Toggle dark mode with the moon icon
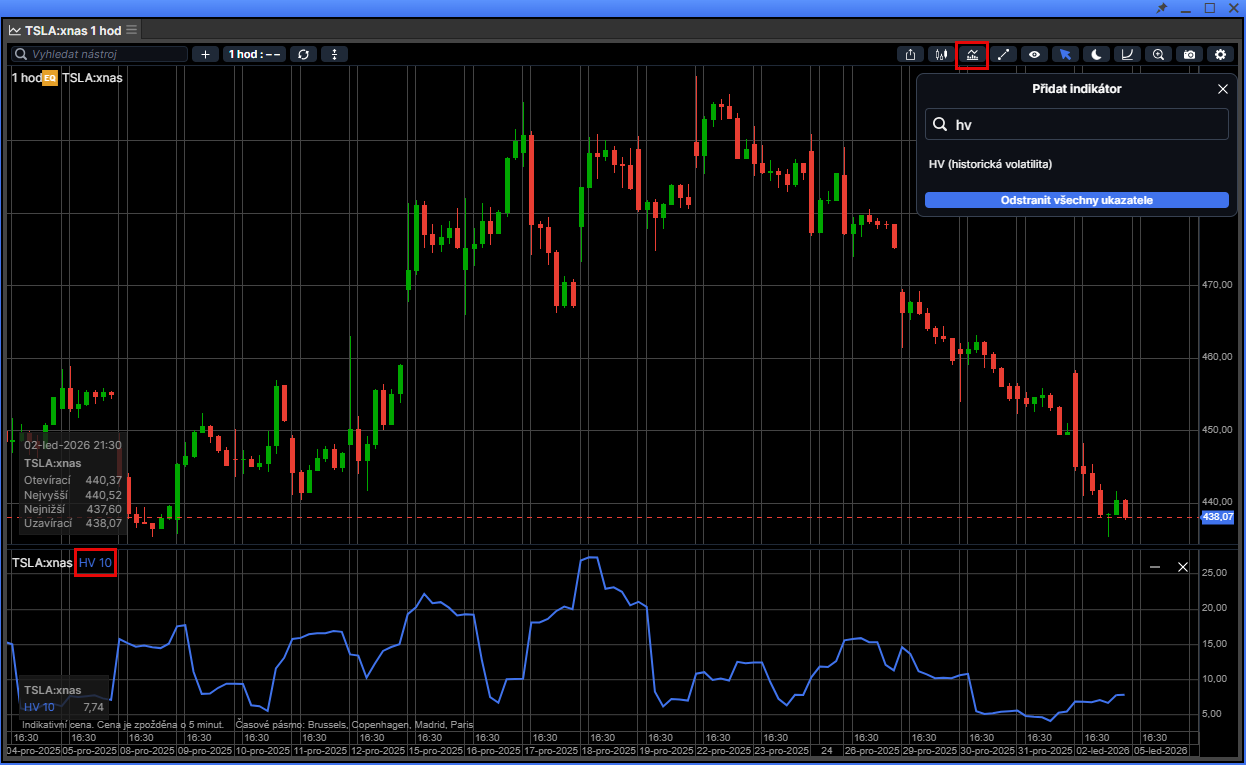Viewport: 1246px width, 765px height. coord(1096,54)
